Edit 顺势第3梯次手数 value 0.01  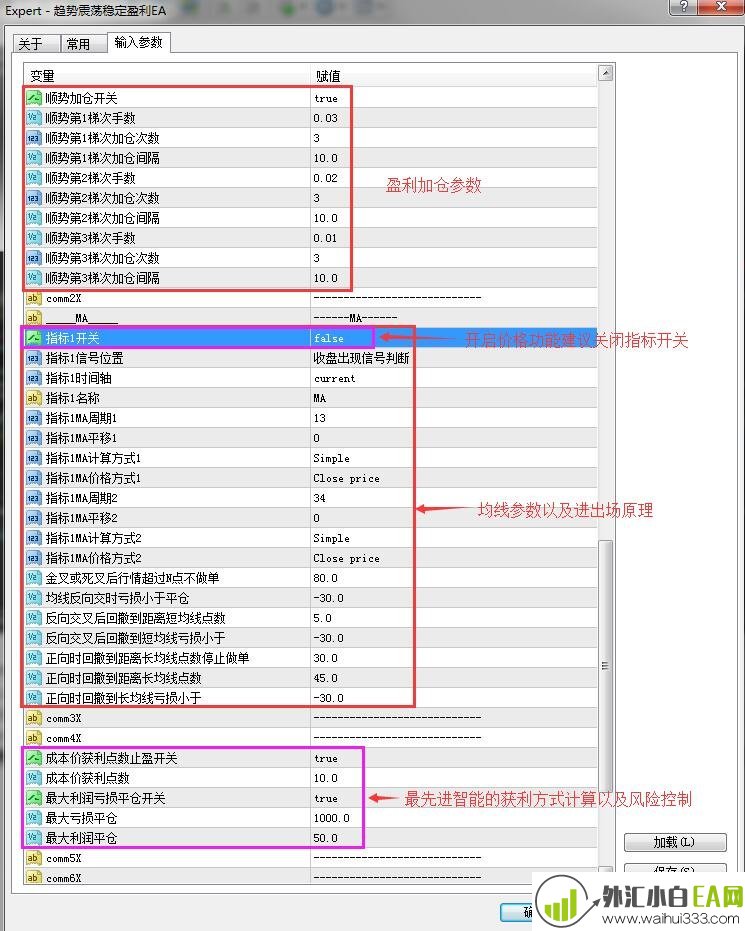(325, 238)
